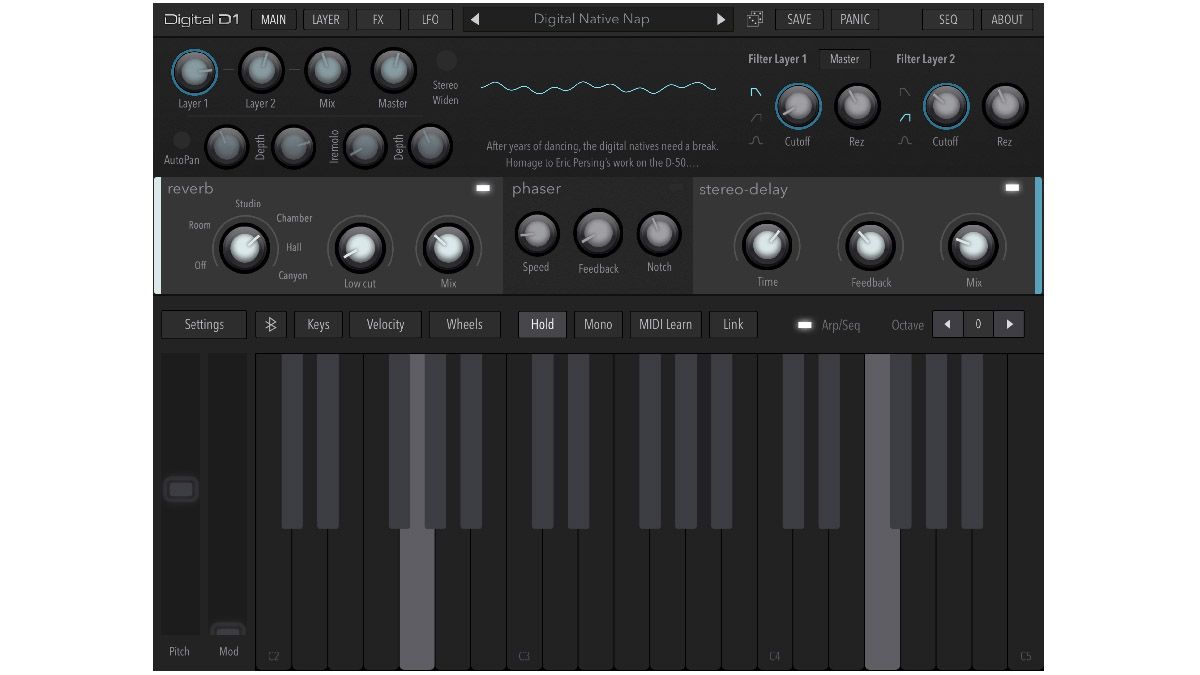This screenshot has height=675, width=1200.
Task: Click the Link button
Action: pyautogui.click(x=733, y=324)
